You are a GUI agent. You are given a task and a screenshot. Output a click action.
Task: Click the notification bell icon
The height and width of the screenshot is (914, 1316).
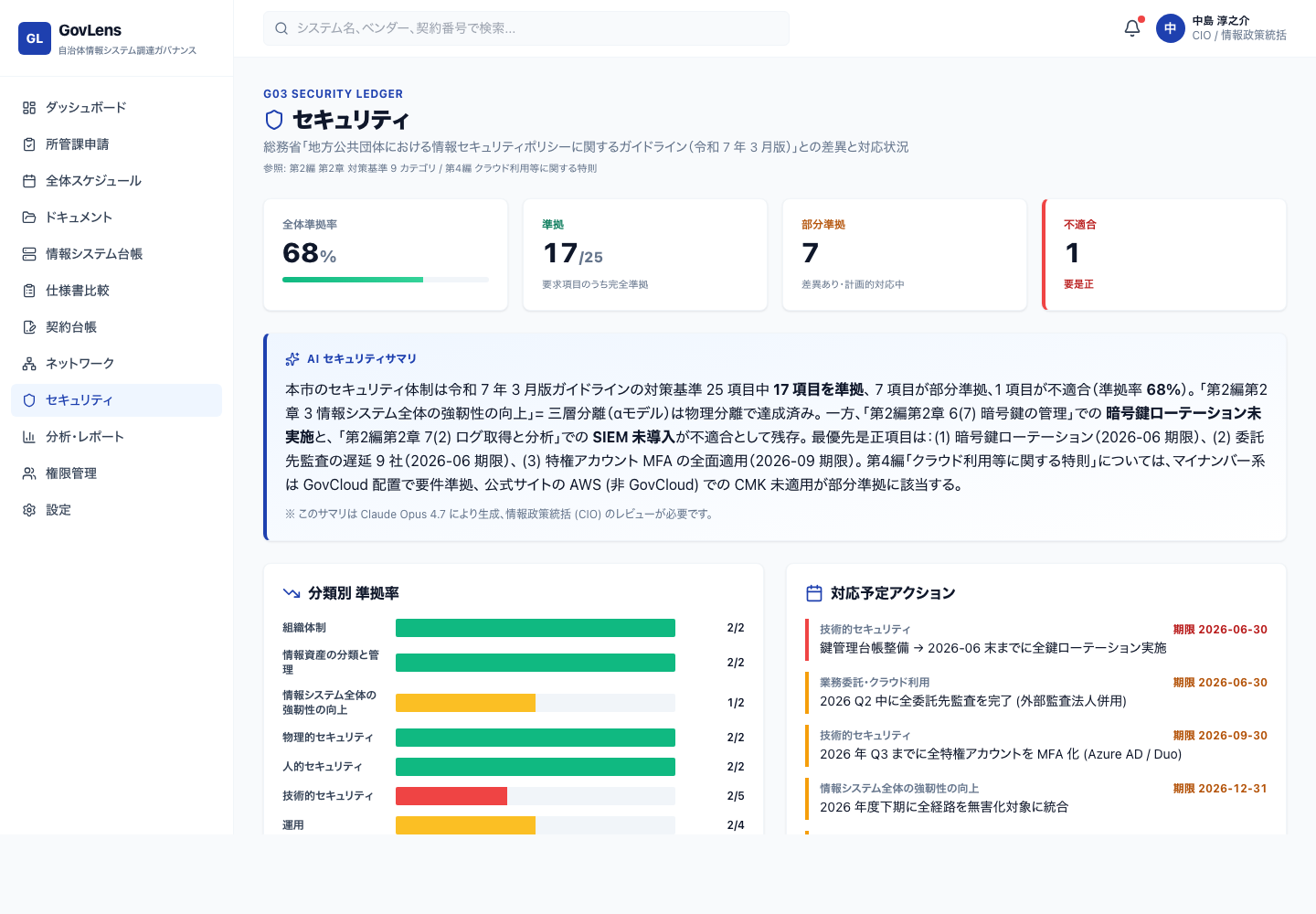[x=1130, y=28]
